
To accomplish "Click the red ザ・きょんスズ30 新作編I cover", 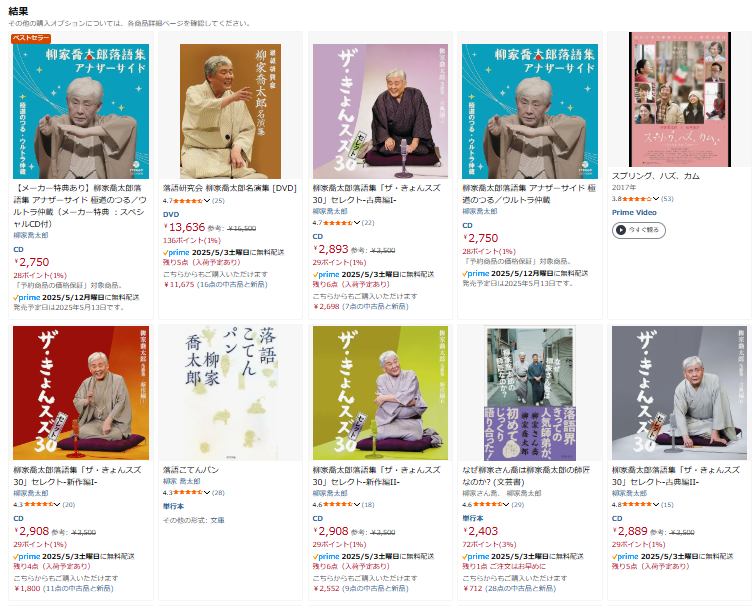I will 81,393.
